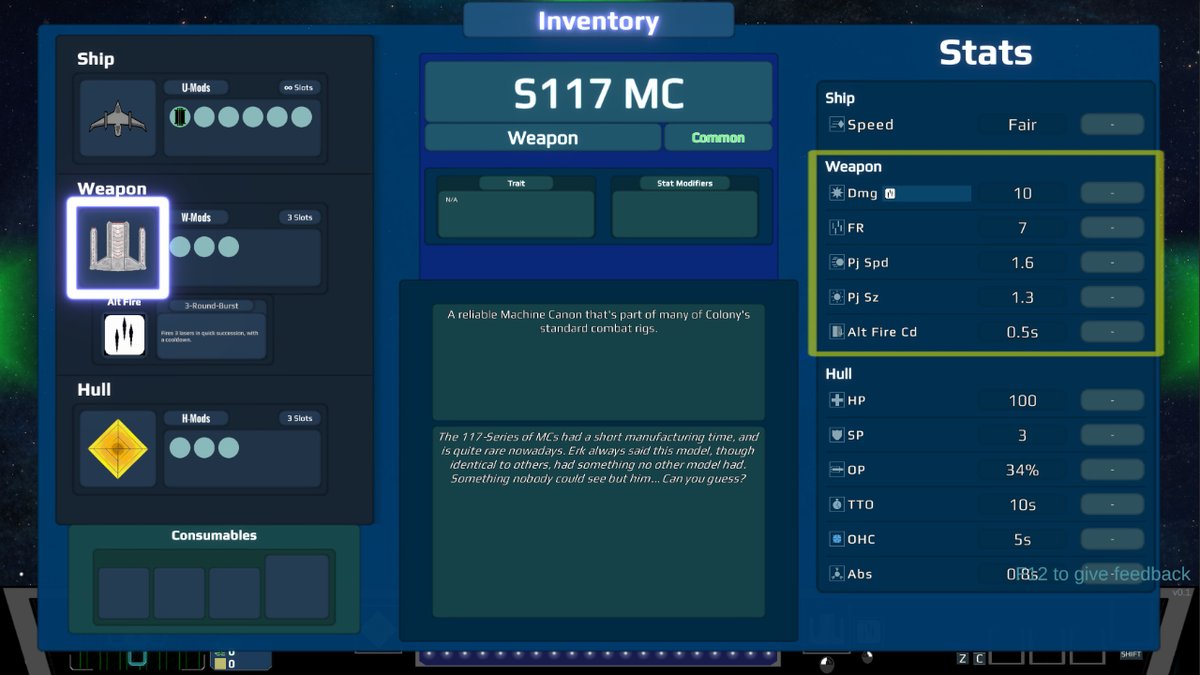Image resolution: width=1200 pixels, height=675 pixels.
Task: Click the Trait panel header
Action: 516,183
